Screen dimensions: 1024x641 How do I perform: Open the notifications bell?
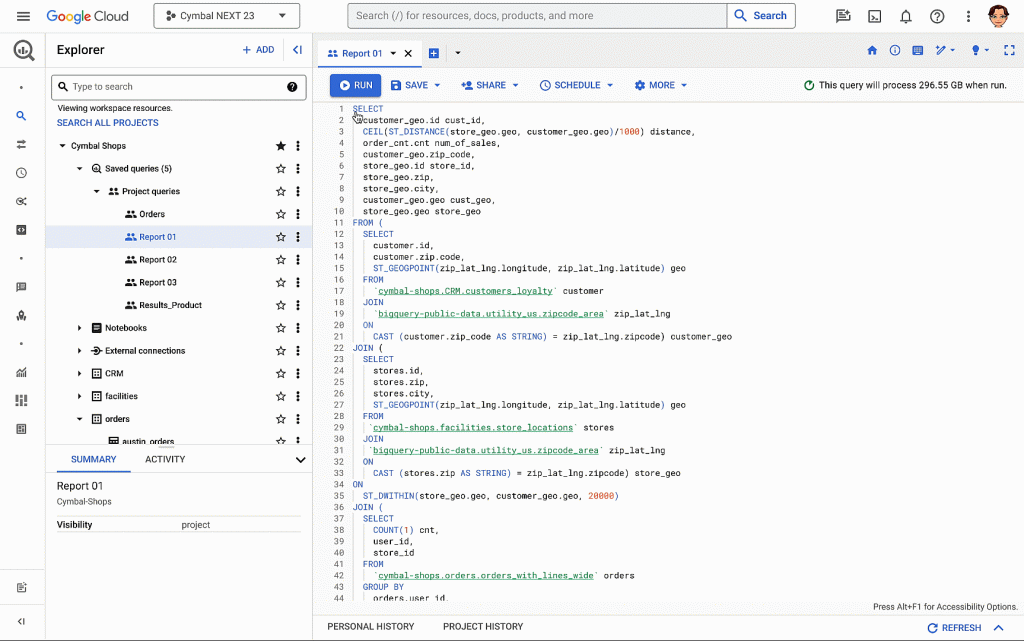[906, 16]
